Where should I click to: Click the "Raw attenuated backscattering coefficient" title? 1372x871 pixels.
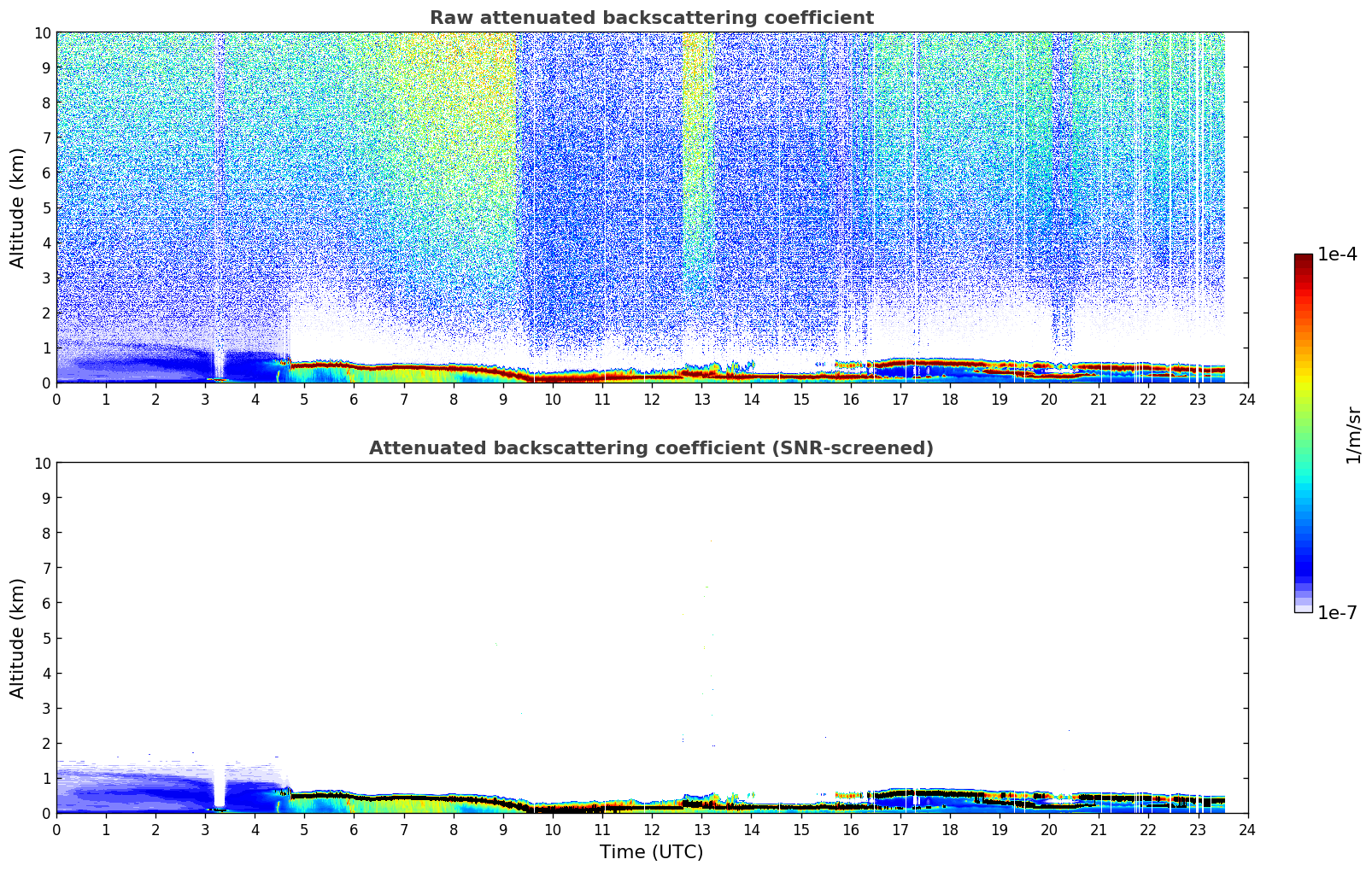coord(651,18)
